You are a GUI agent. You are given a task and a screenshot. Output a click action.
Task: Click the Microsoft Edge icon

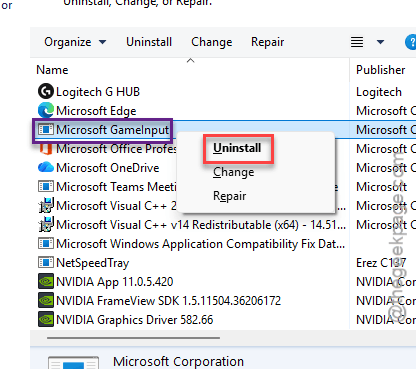coord(46,110)
